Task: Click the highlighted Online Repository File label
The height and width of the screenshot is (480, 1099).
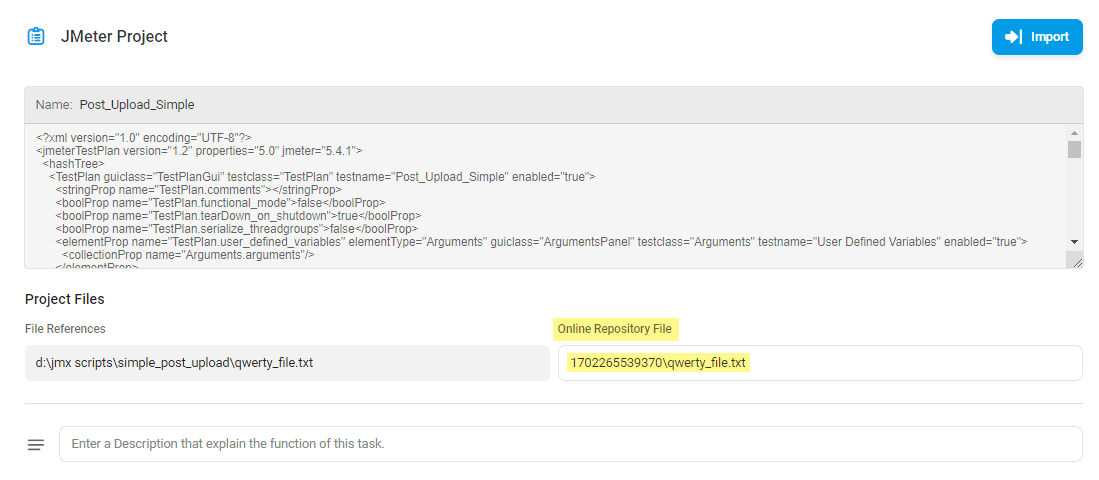Action: tap(614, 329)
